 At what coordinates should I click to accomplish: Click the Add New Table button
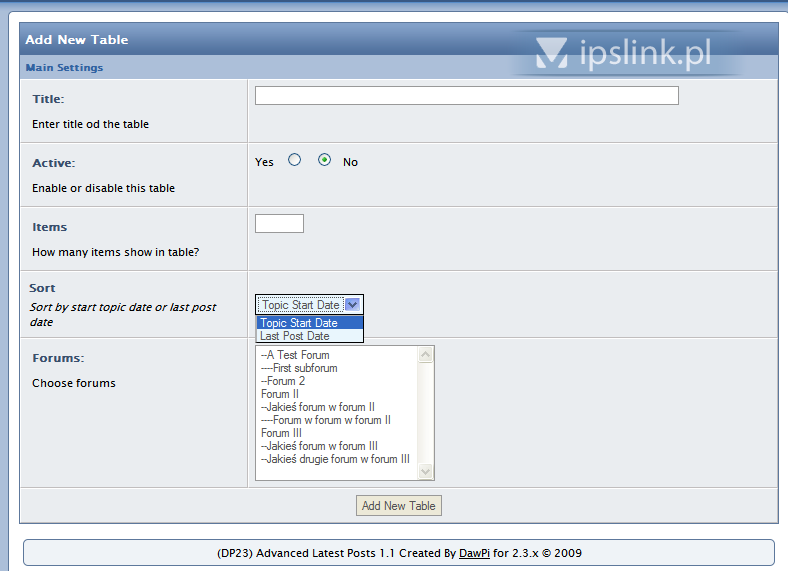(x=398, y=506)
